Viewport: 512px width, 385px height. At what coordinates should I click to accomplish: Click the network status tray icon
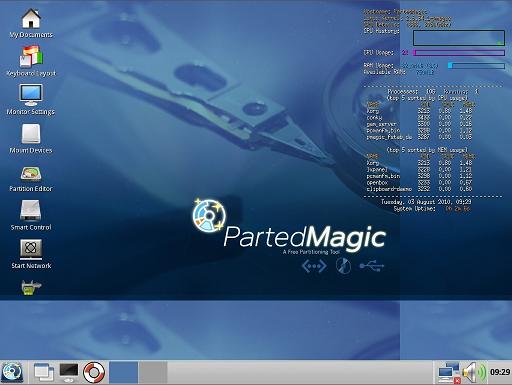449,373
